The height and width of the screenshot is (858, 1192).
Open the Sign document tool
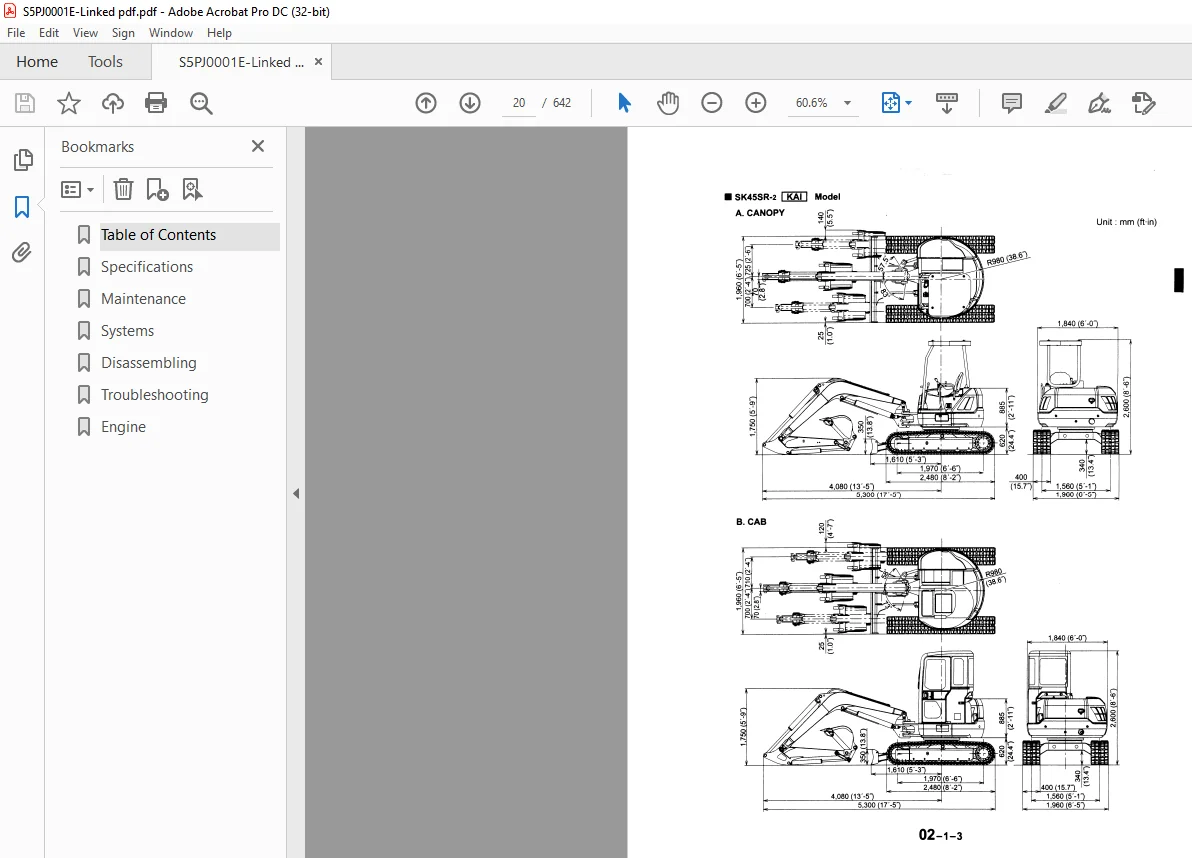(1099, 103)
